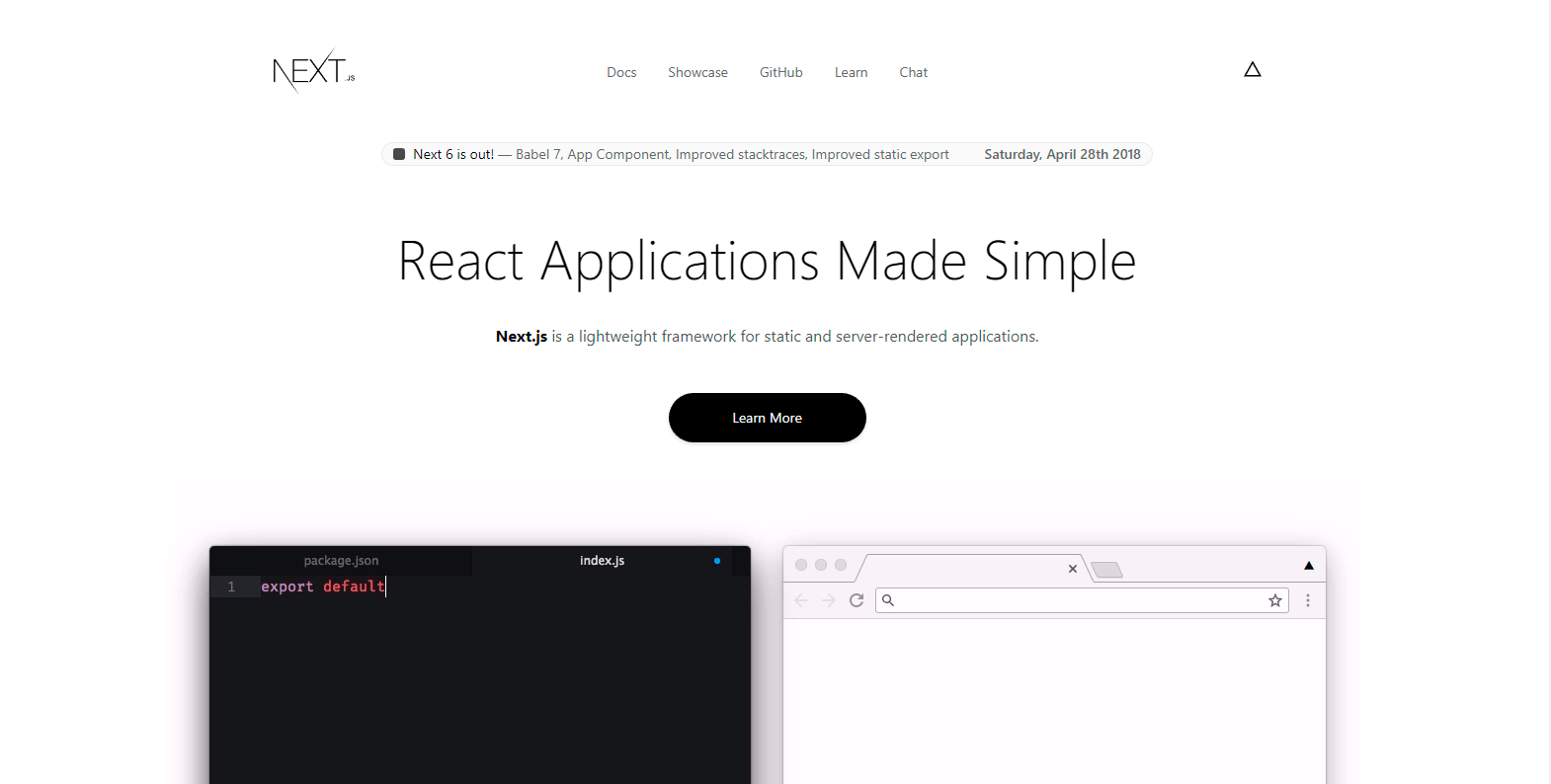Click the bold Next.js text in tagline

tap(522, 337)
